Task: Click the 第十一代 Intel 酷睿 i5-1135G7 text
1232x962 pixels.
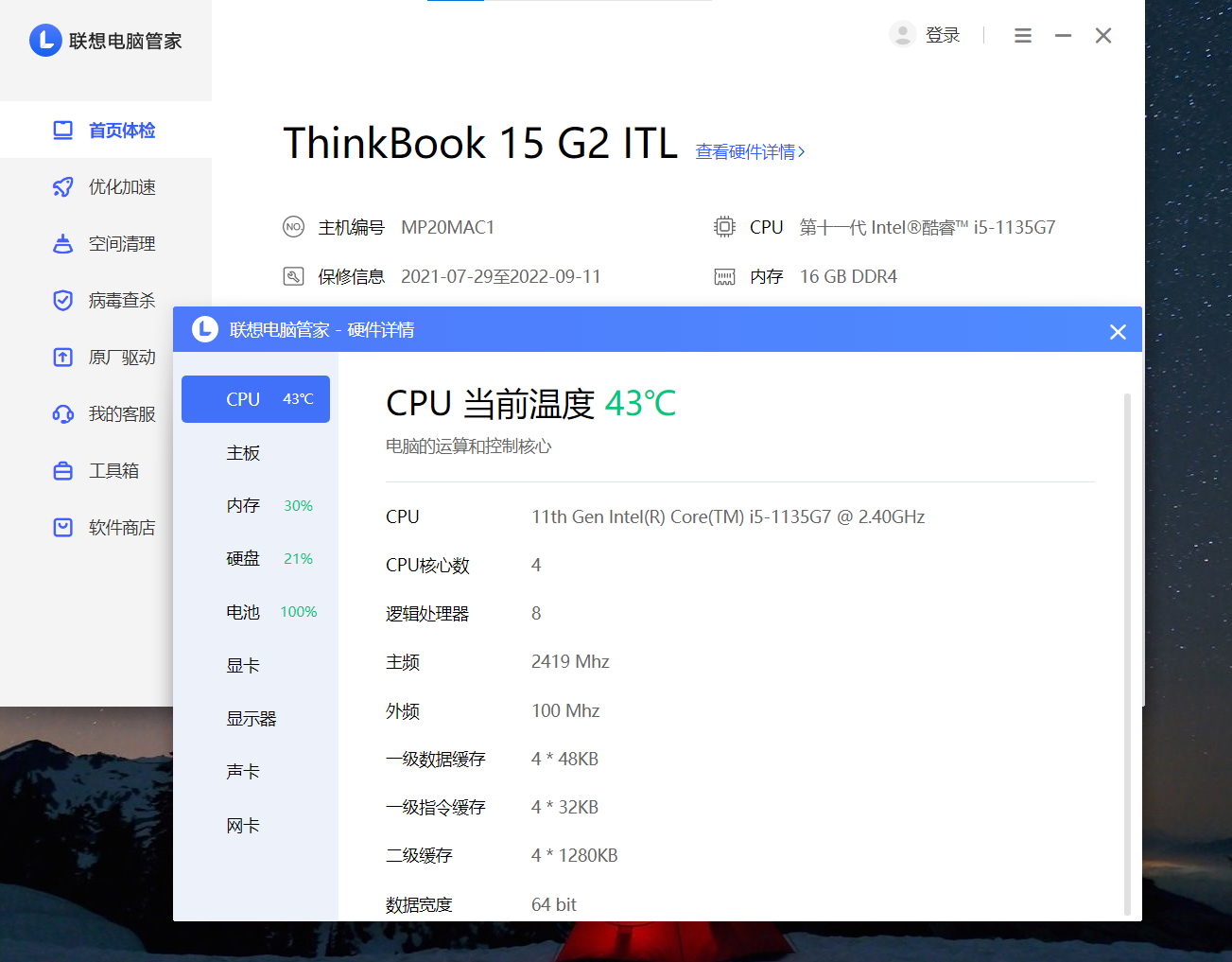Action: (928, 227)
